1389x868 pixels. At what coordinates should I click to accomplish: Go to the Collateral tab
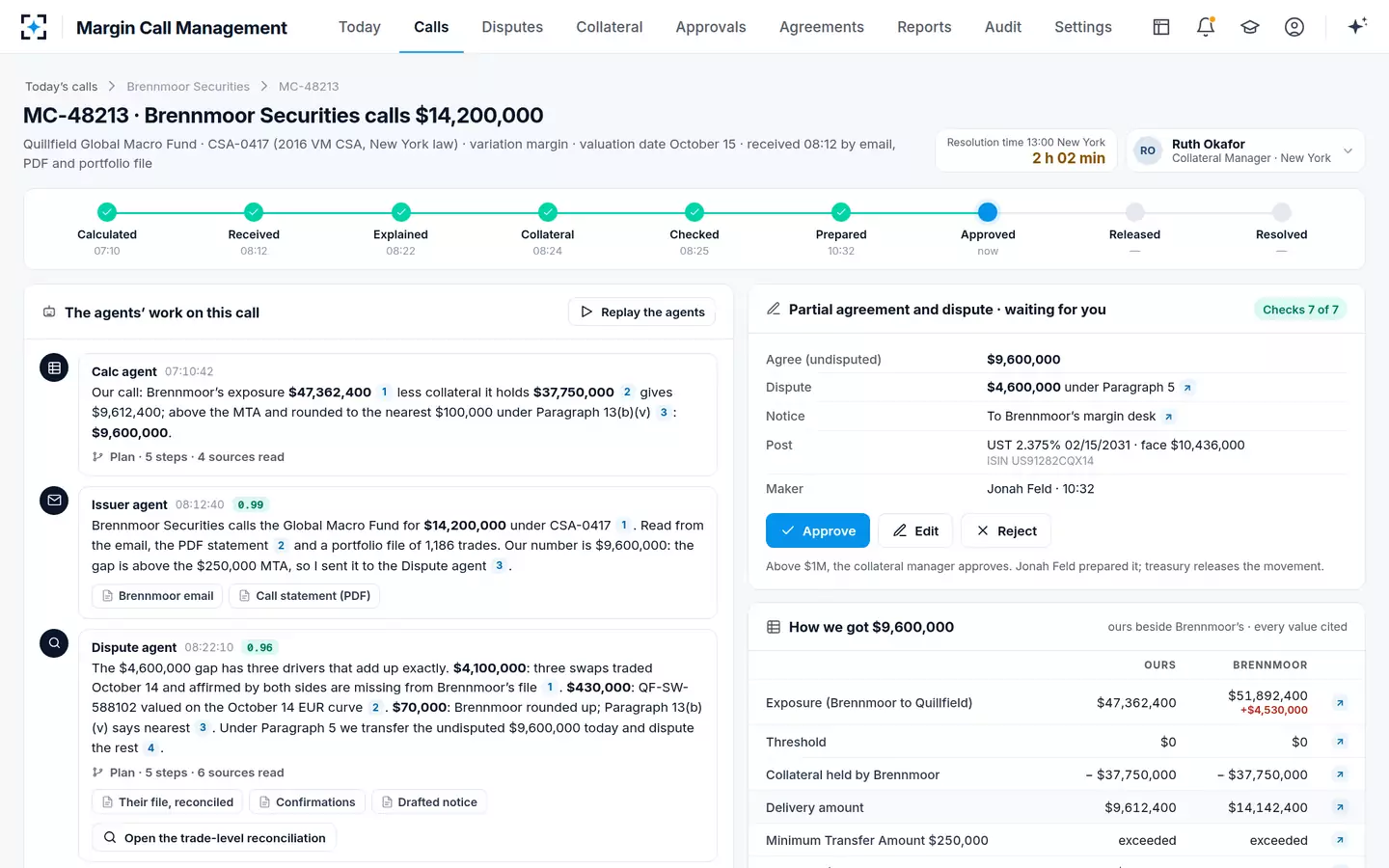(x=610, y=27)
